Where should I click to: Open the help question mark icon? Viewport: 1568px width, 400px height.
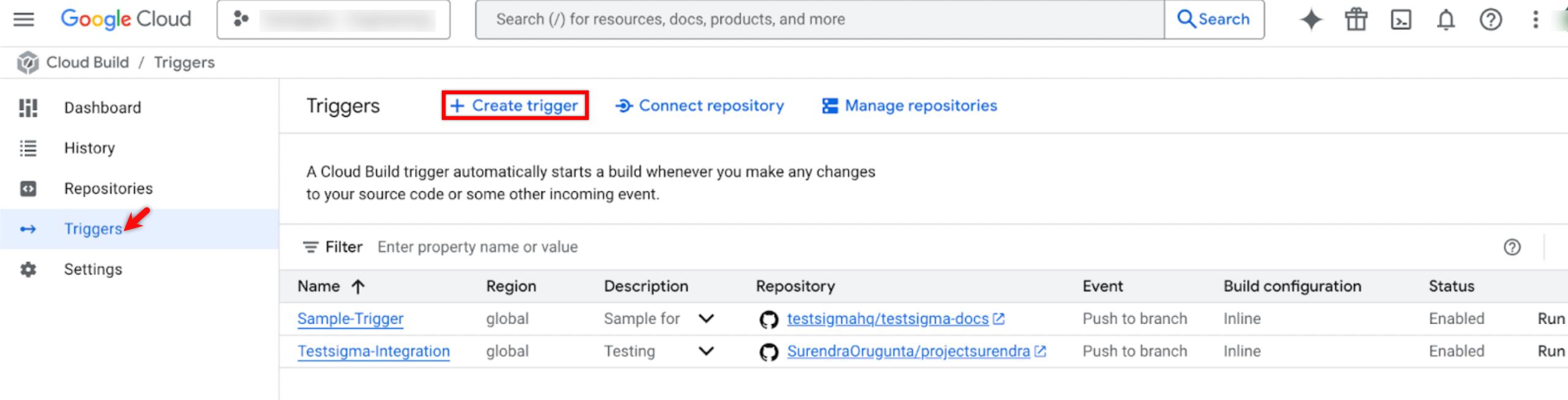(x=1490, y=20)
